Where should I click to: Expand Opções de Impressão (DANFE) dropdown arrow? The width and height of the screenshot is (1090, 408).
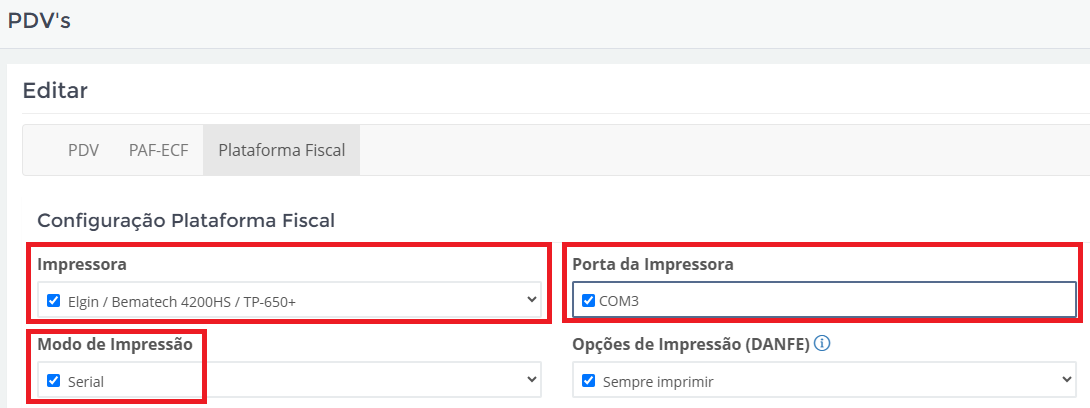(1067, 380)
